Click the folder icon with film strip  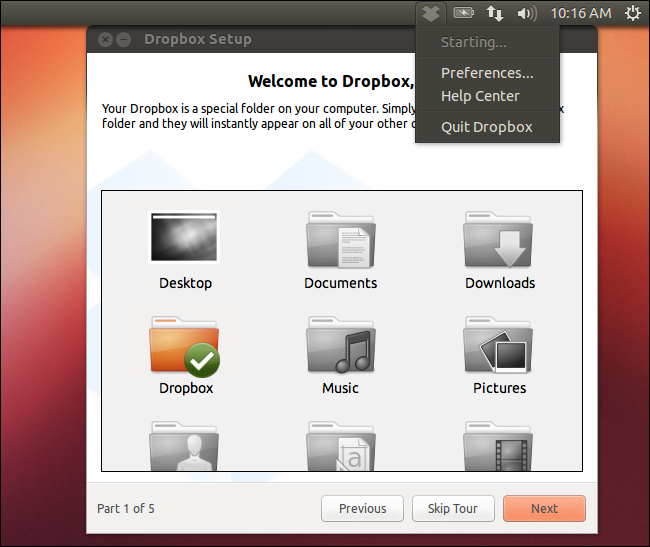tap(498, 446)
